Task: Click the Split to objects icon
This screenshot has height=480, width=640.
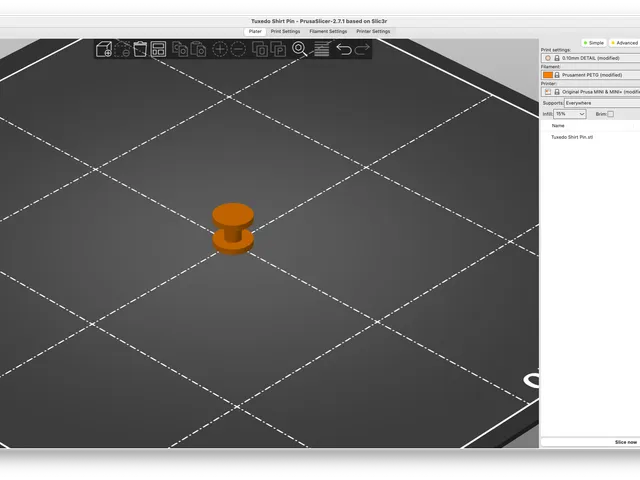Action: click(x=260, y=49)
